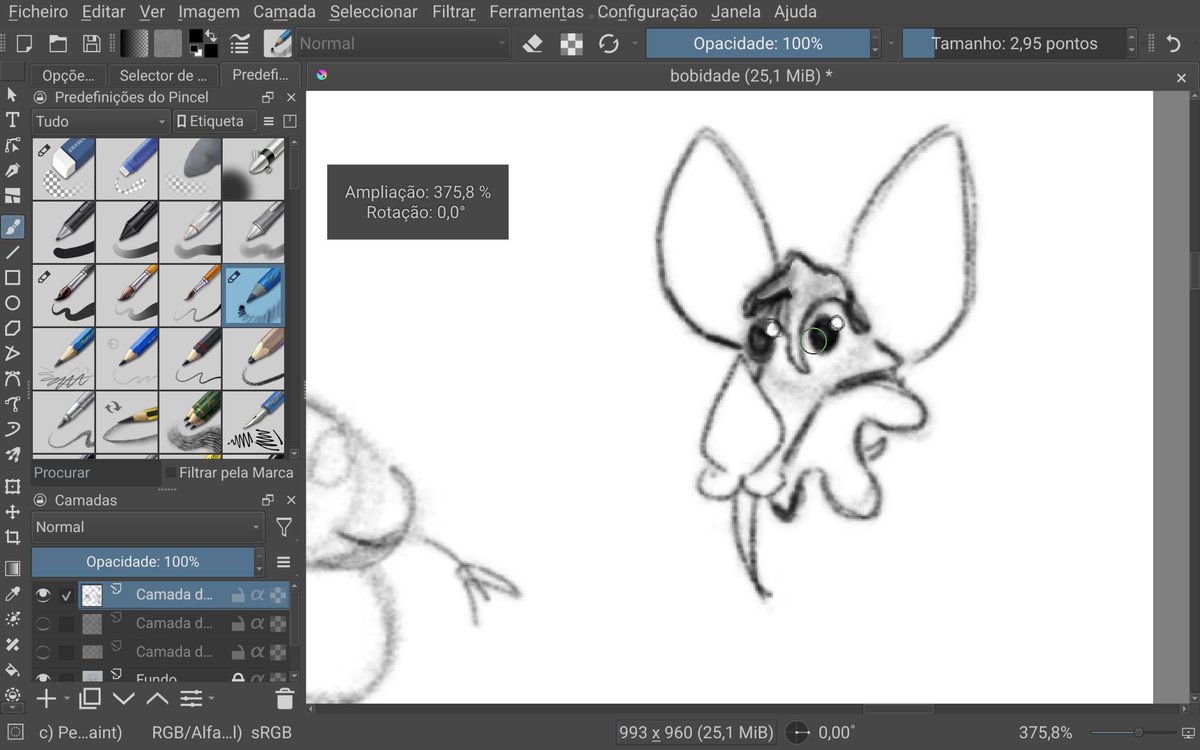Select the Color Sampler eyedropper tool
Screen dimensions: 1200x750
pyautogui.click(x=12, y=594)
